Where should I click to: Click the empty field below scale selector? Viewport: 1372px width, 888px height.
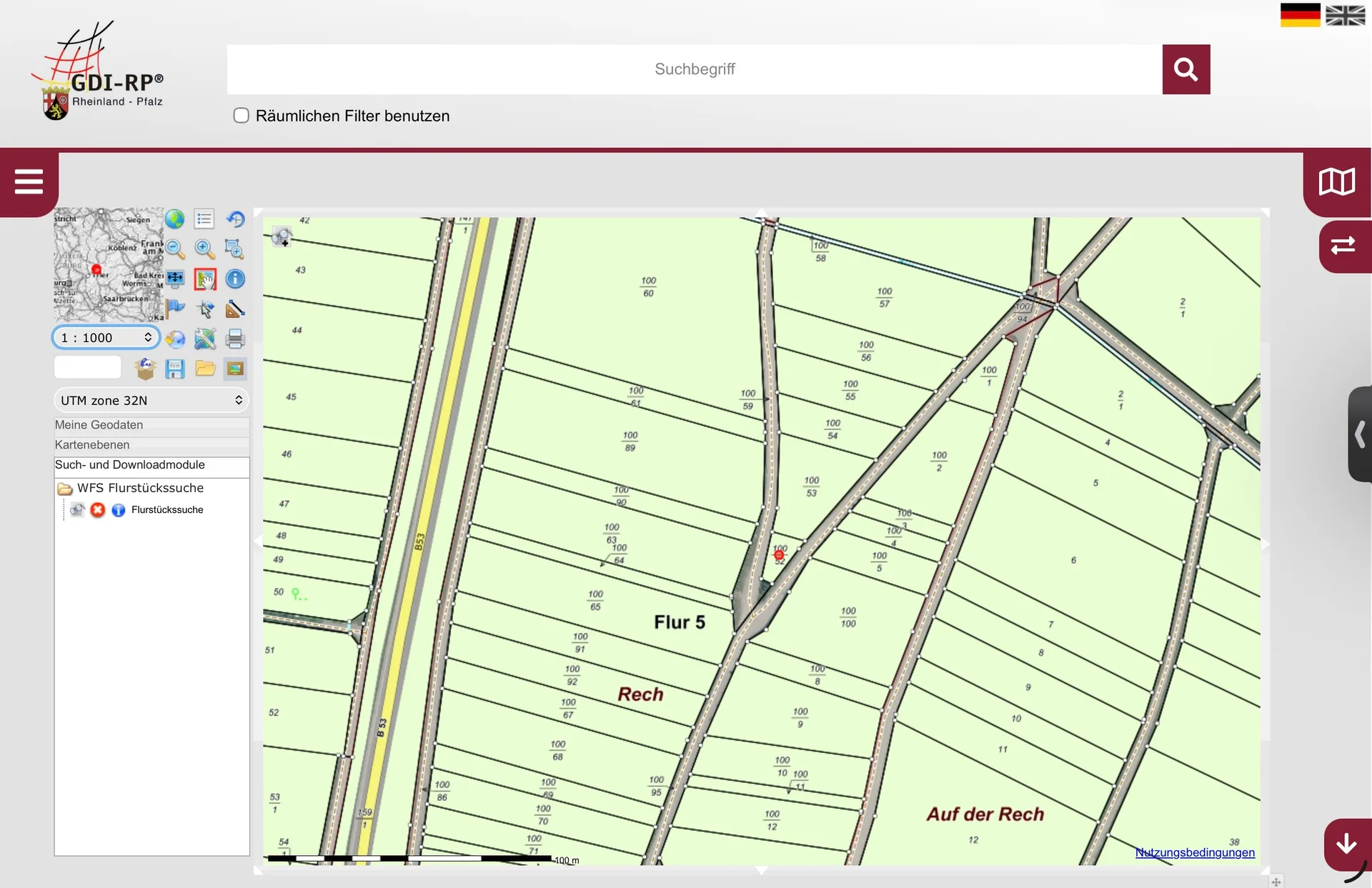click(x=87, y=368)
